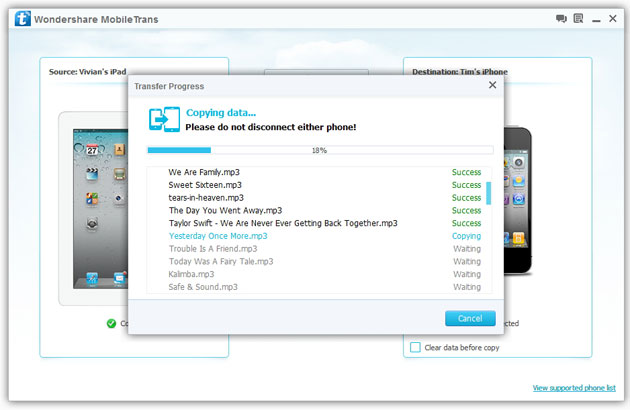Viewport: 630px width, 410px height.
Task: Enable Clear data before copy checkbox
Action: click(x=415, y=347)
